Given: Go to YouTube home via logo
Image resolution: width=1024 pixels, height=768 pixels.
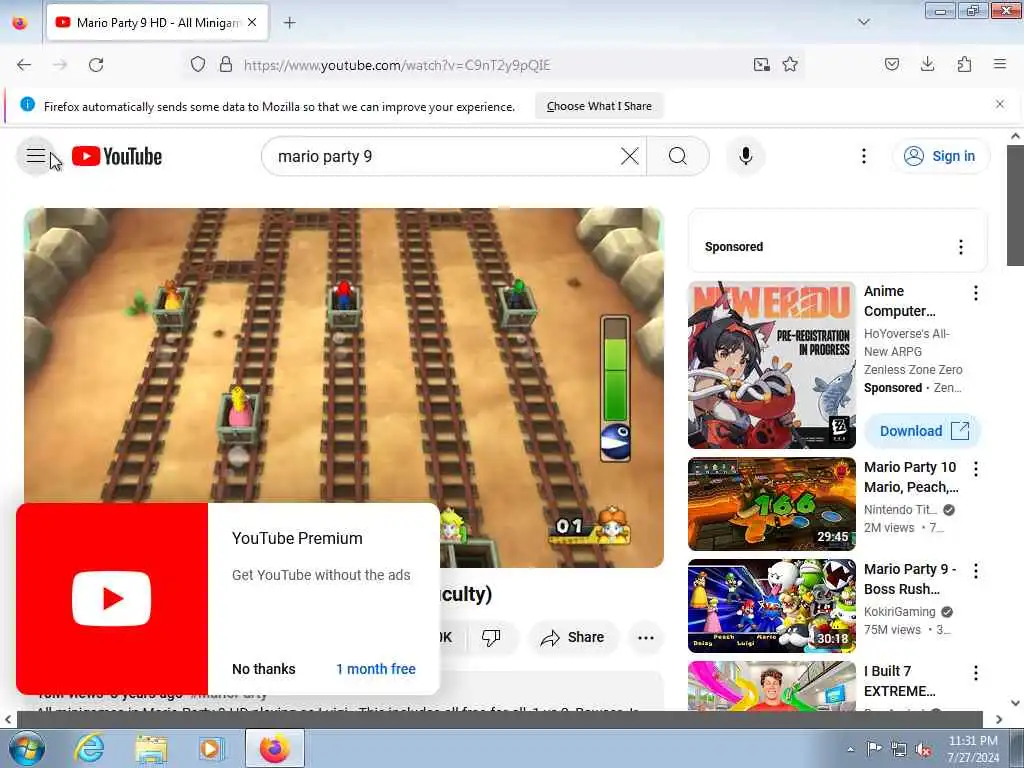Looking at the screenshot, I should (x=117, y=157).
